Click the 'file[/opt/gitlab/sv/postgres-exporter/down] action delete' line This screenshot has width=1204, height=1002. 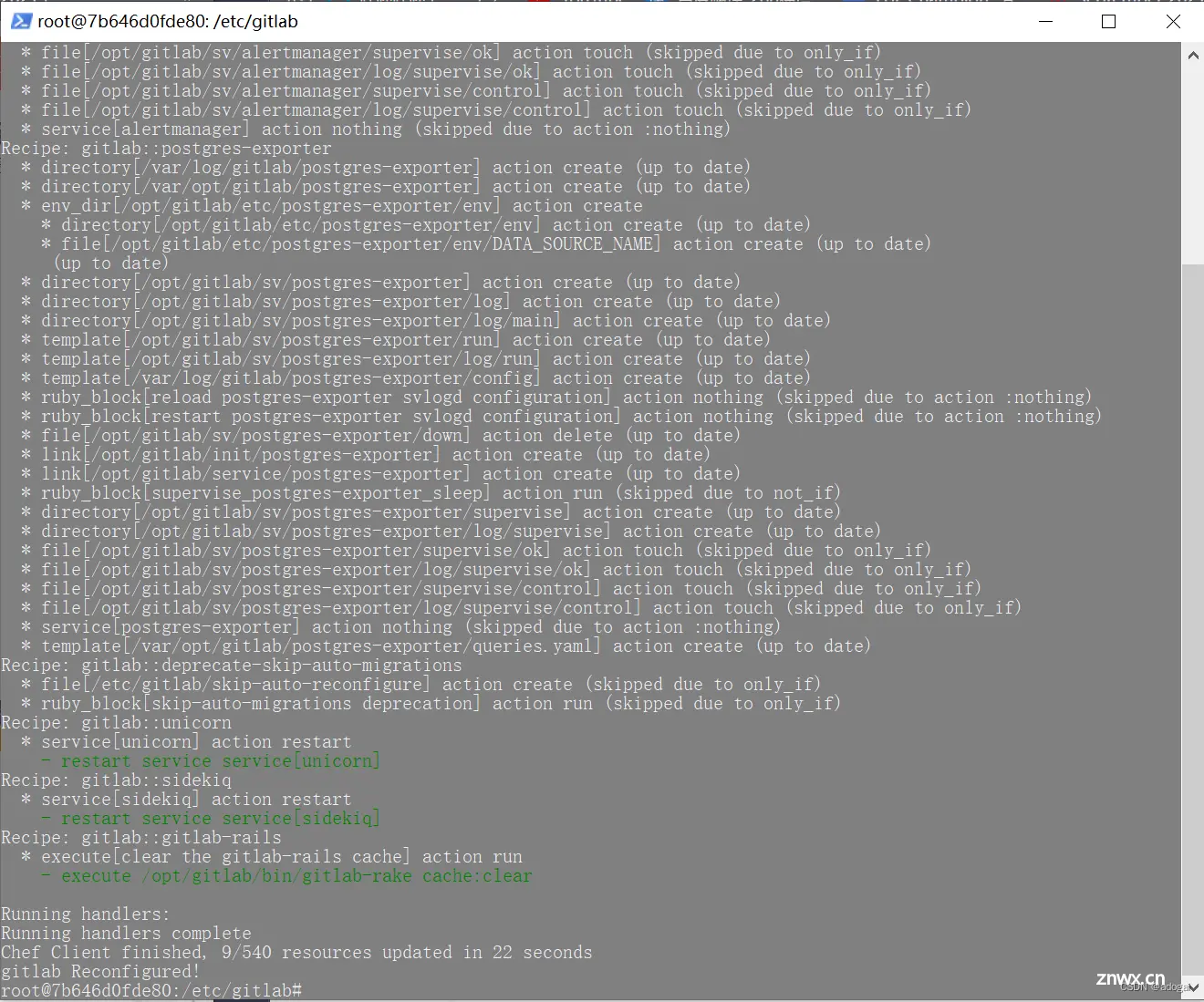pos(381,436)
